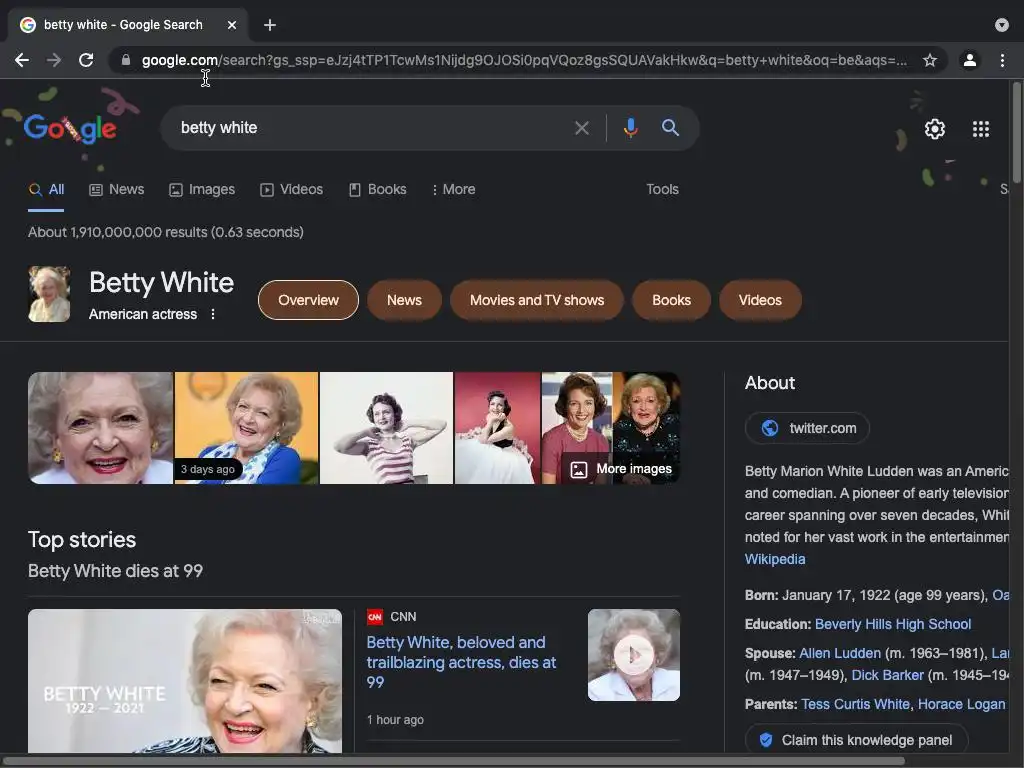Open the black-and-white striped top photo

click(386, 428)
